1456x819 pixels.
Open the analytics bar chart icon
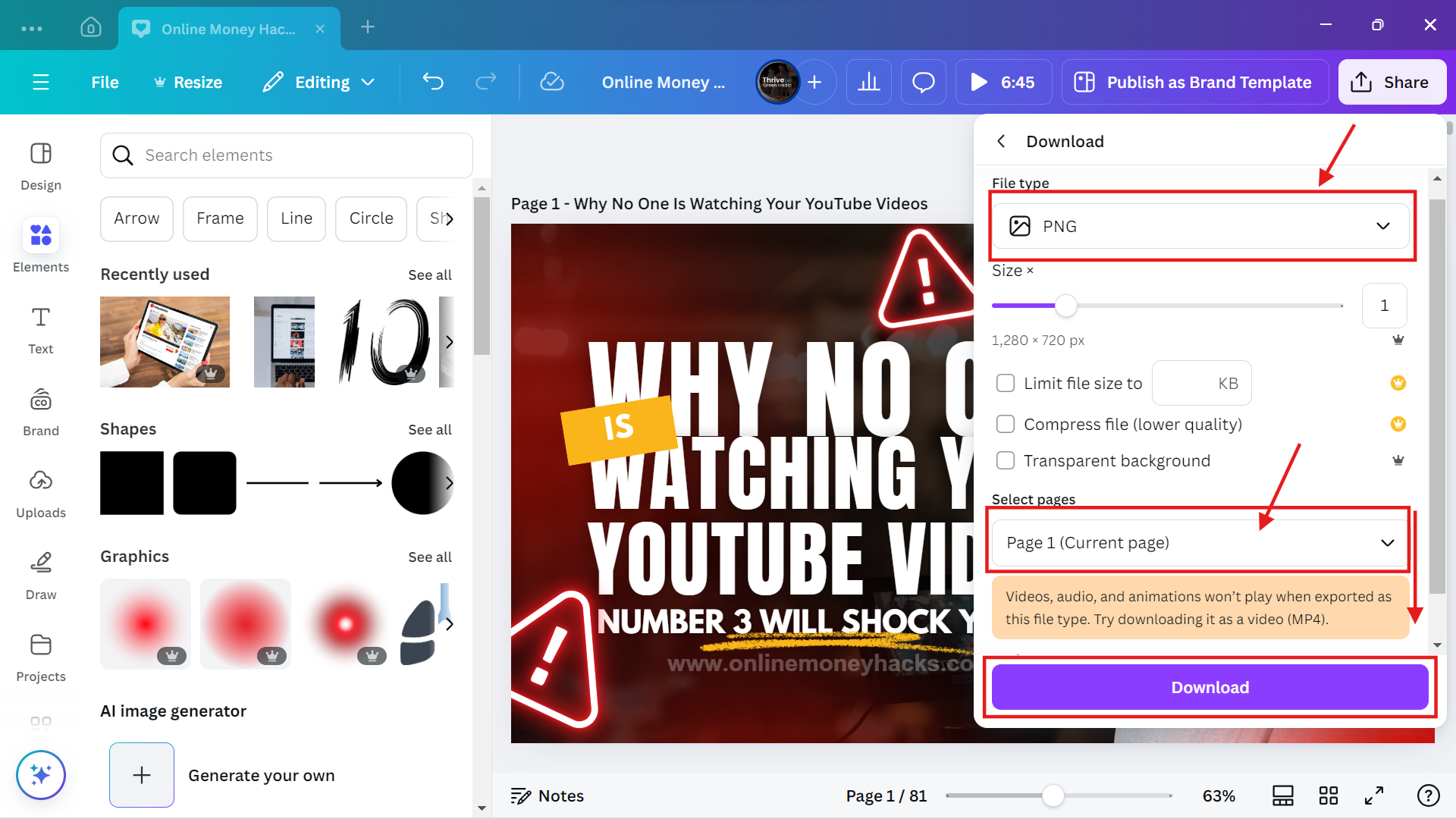(868, 82)
